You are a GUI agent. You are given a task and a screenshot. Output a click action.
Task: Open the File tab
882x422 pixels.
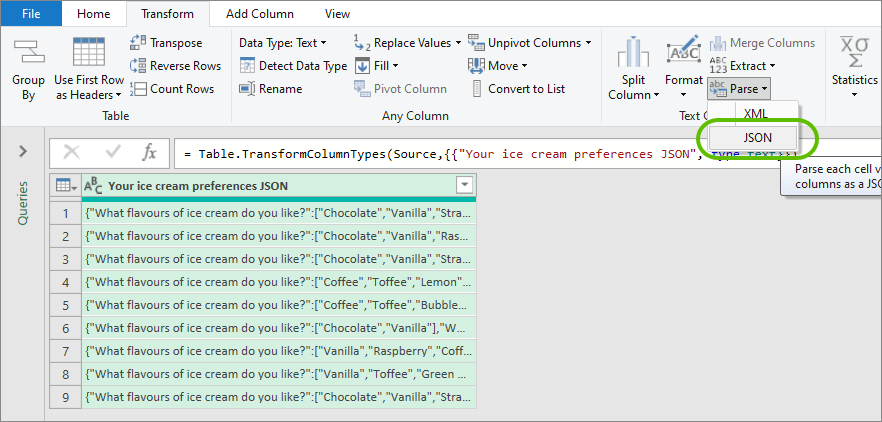pyautogui.click(x=31, y=14)
